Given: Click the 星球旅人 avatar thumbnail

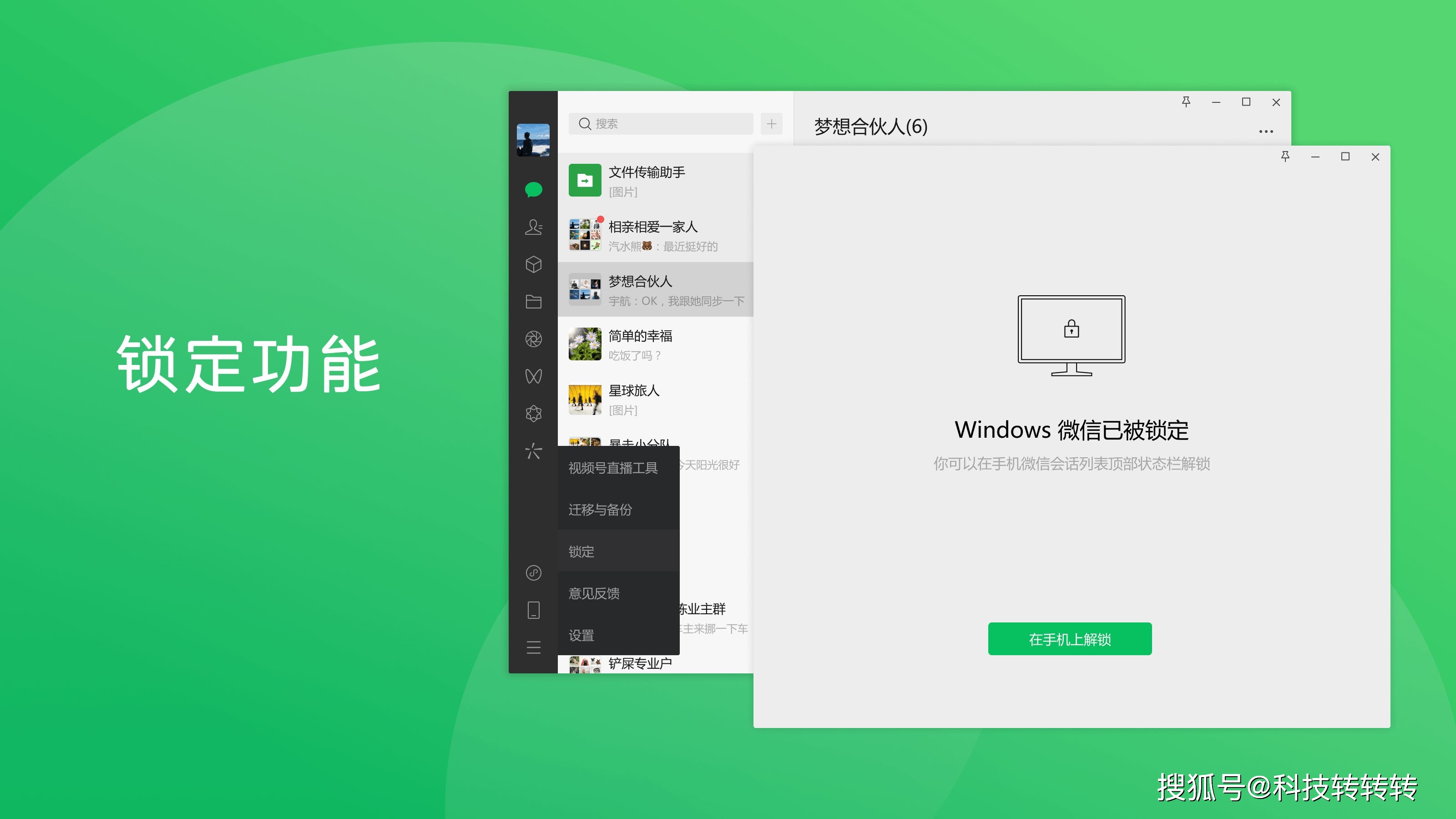Looking at the screenshot, I should click(x=584, y=399).
